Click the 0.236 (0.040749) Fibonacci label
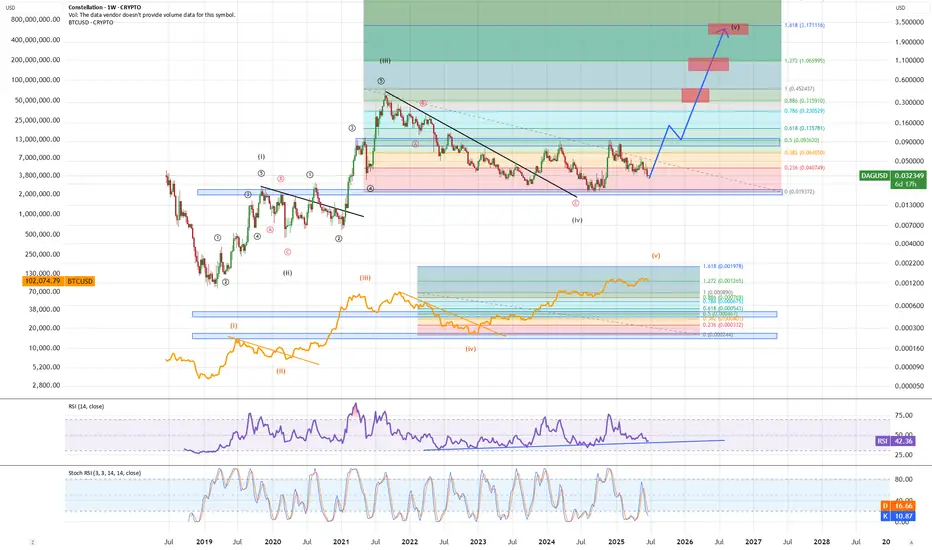Viewport: 932px width, 550px height. [x=804, y=168]
